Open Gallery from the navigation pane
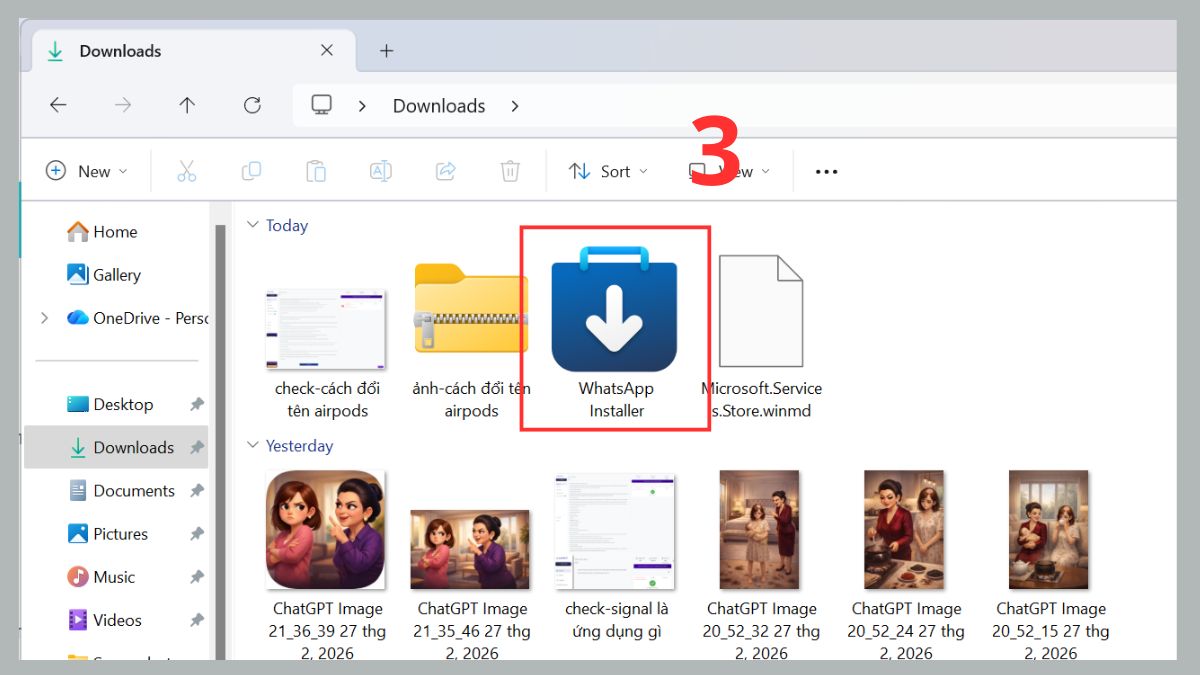 113,274
